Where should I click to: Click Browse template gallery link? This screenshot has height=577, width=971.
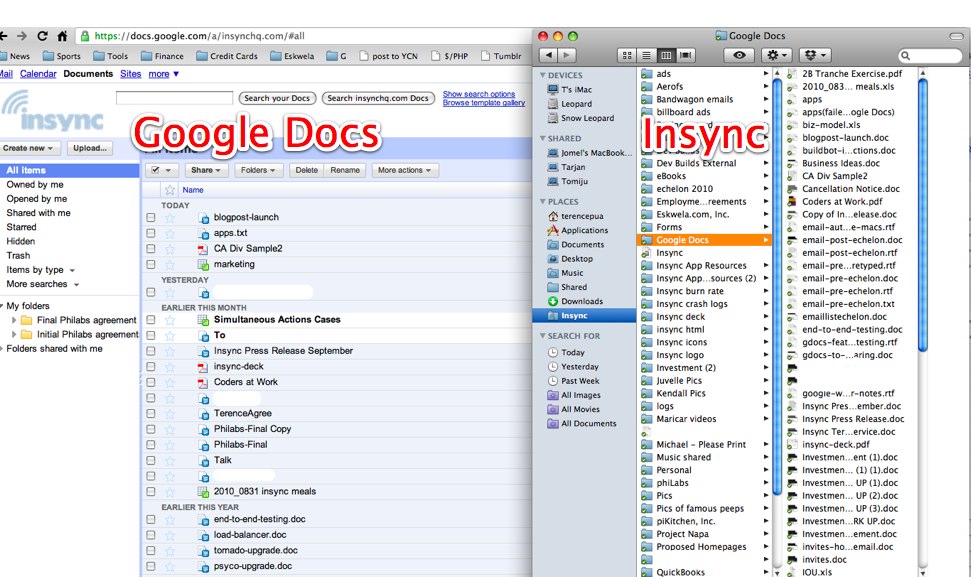(484, 103)
